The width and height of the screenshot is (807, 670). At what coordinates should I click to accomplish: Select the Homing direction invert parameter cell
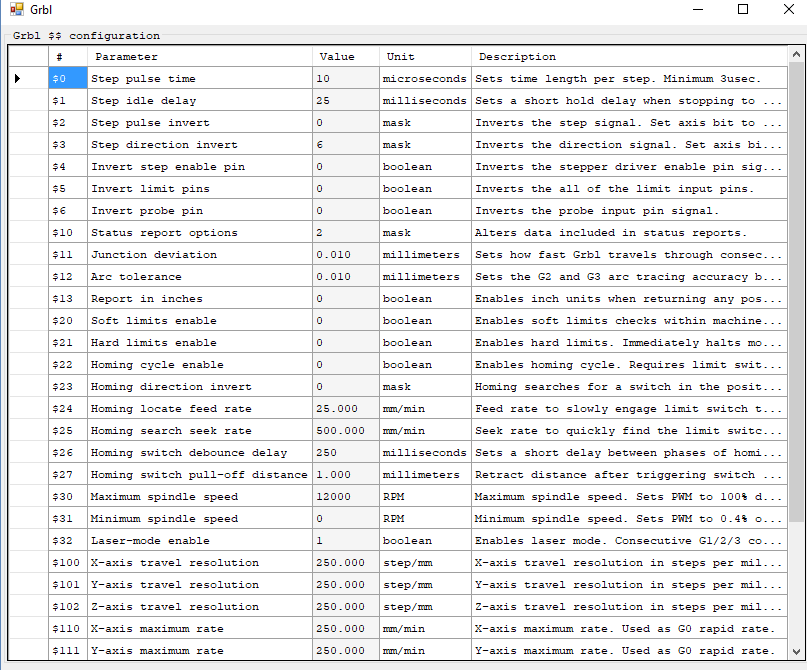(x=200, y=386)
